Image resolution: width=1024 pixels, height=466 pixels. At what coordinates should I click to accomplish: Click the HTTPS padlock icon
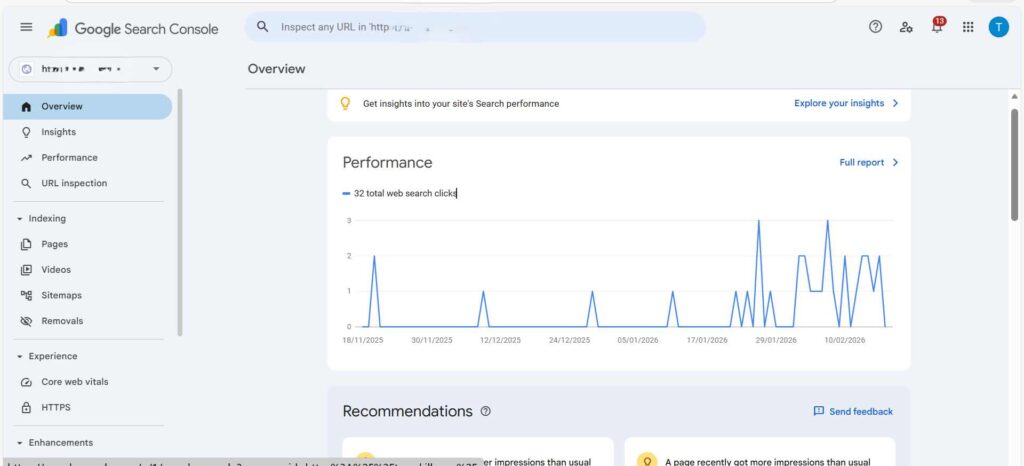26,407
